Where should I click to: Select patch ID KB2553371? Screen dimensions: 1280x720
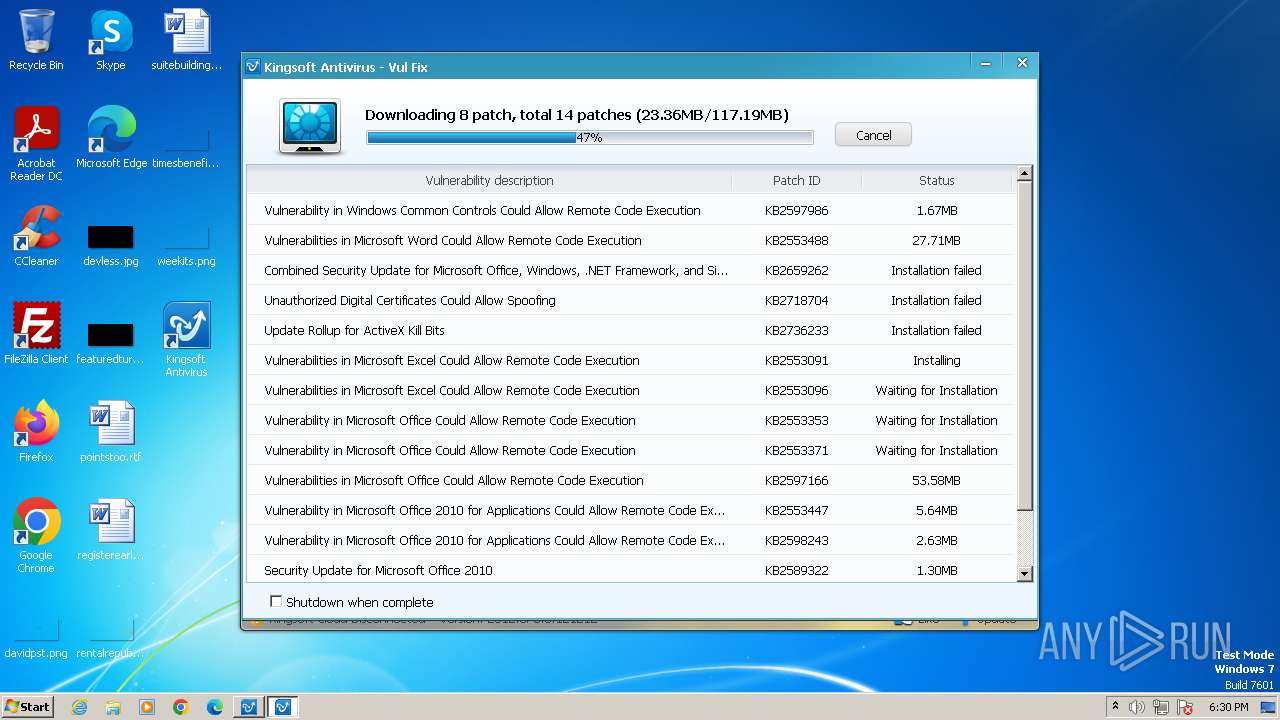tap(796, 450)
